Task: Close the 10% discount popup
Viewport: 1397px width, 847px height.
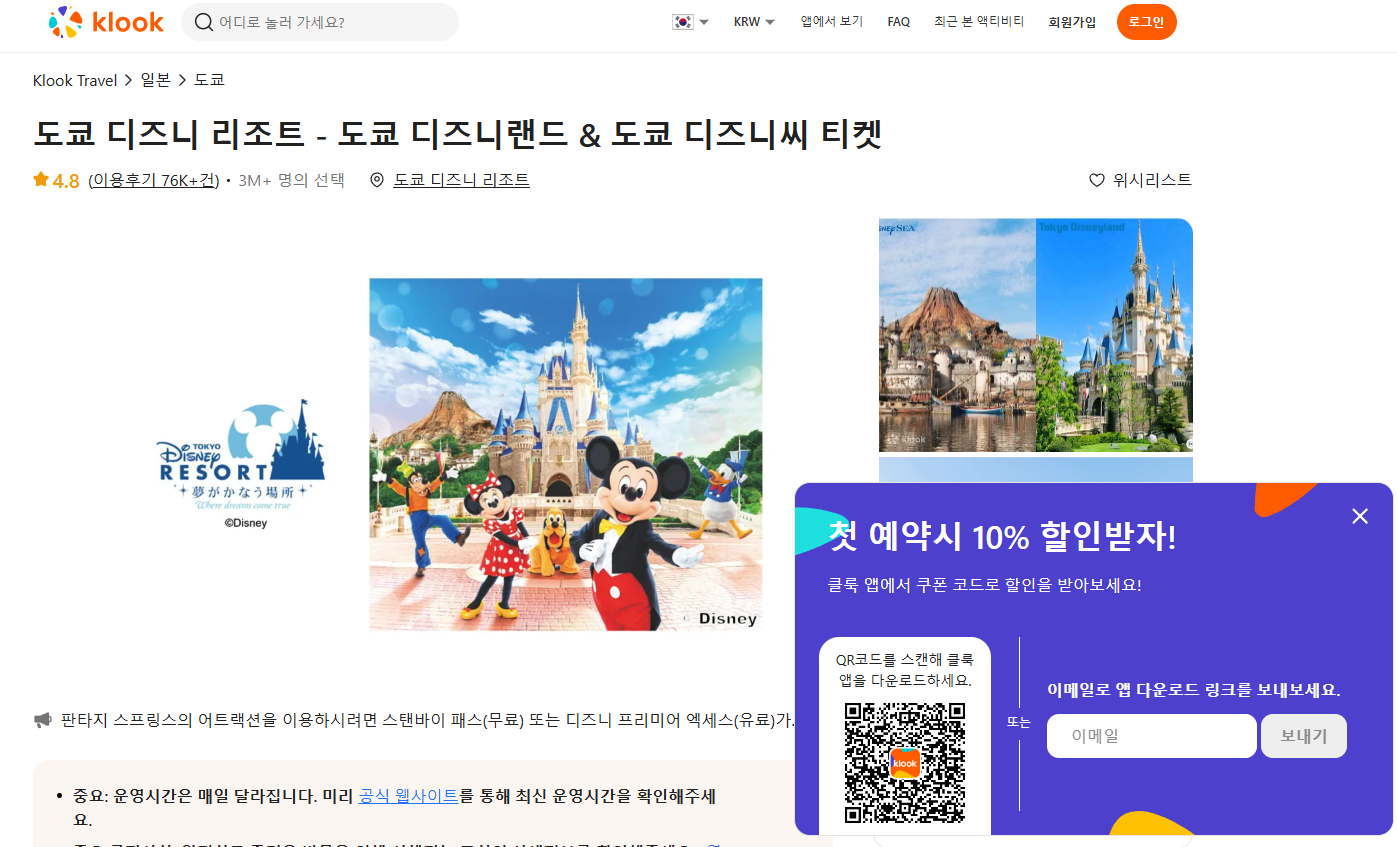Action: click(x=1359, y=516)
